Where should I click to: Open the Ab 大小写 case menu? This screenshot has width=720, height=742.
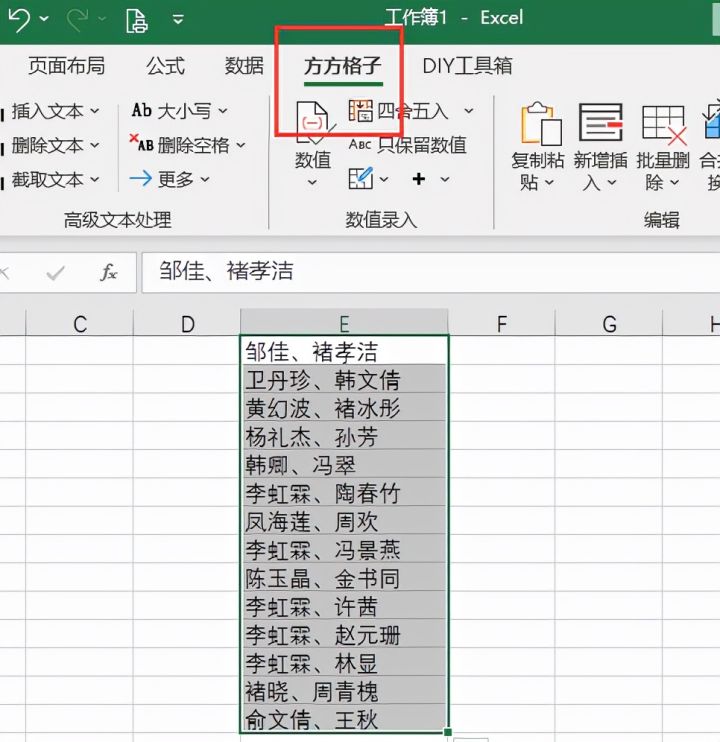[180, 111]
